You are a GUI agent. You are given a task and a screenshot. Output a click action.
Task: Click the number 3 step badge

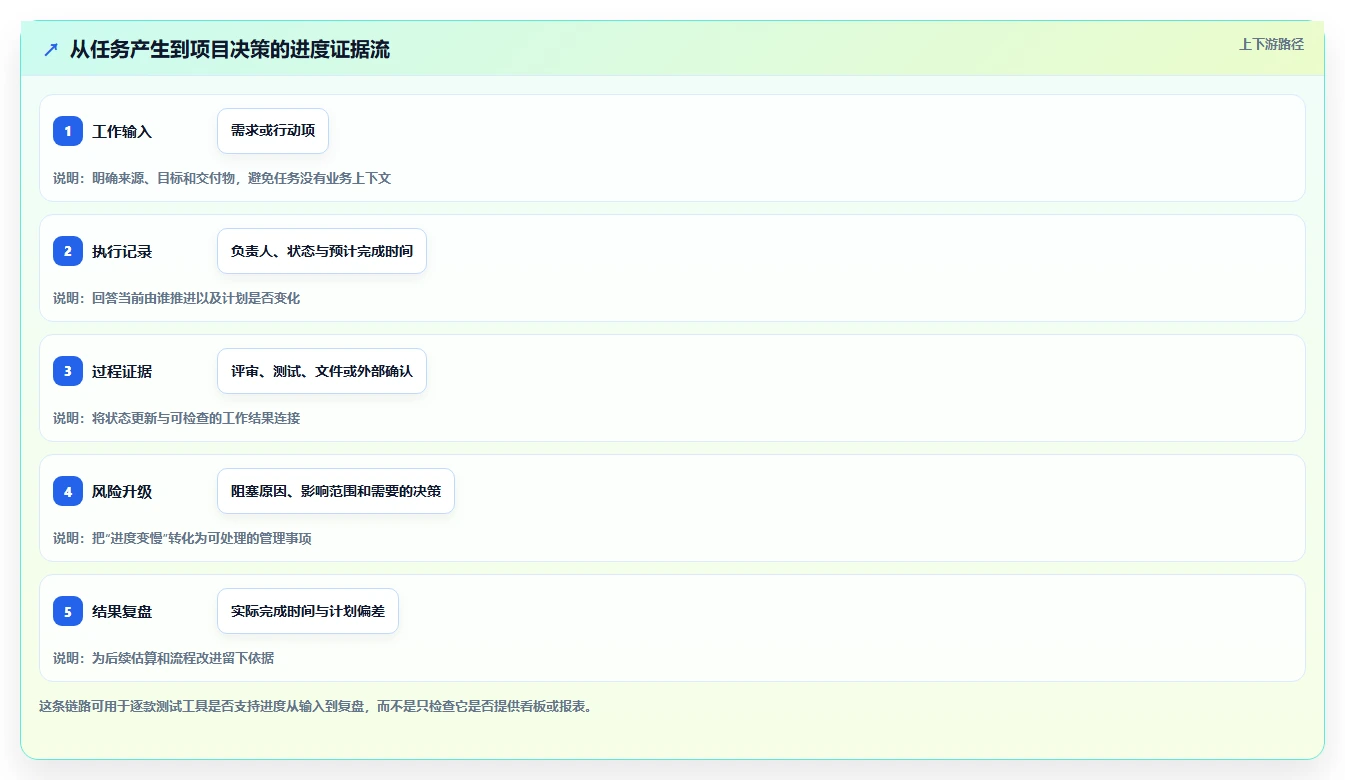point(68,371)
